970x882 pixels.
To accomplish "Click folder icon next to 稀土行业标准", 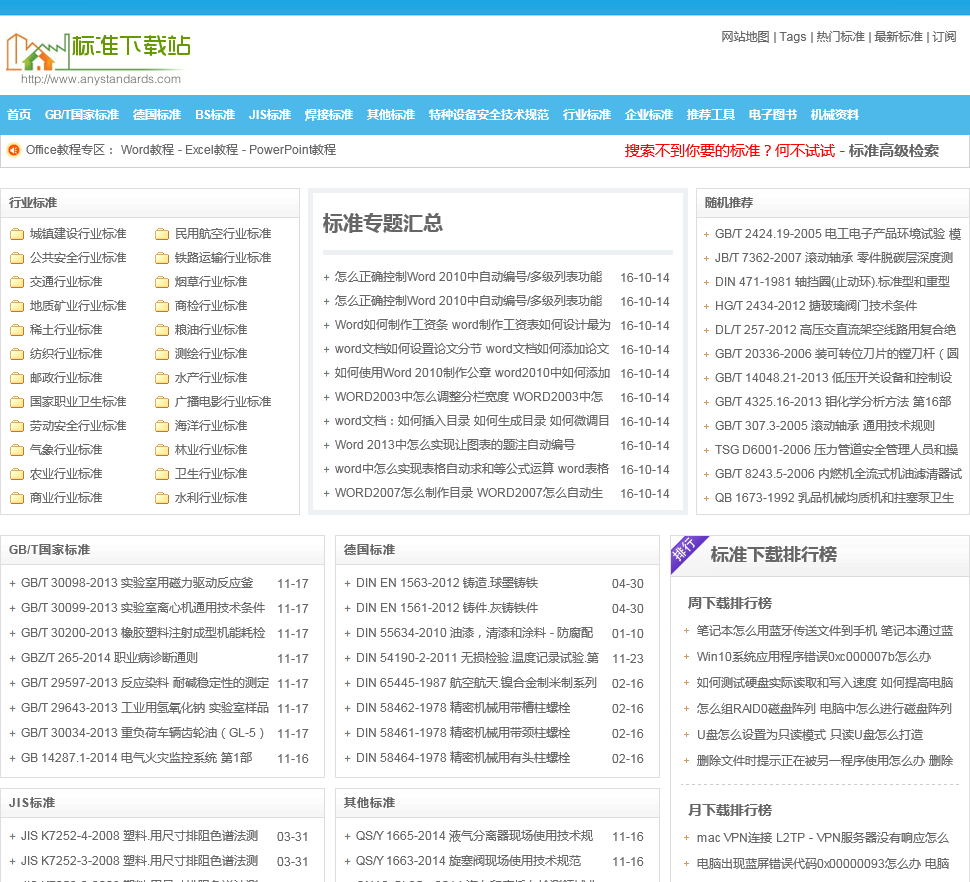I will point(17,330).
